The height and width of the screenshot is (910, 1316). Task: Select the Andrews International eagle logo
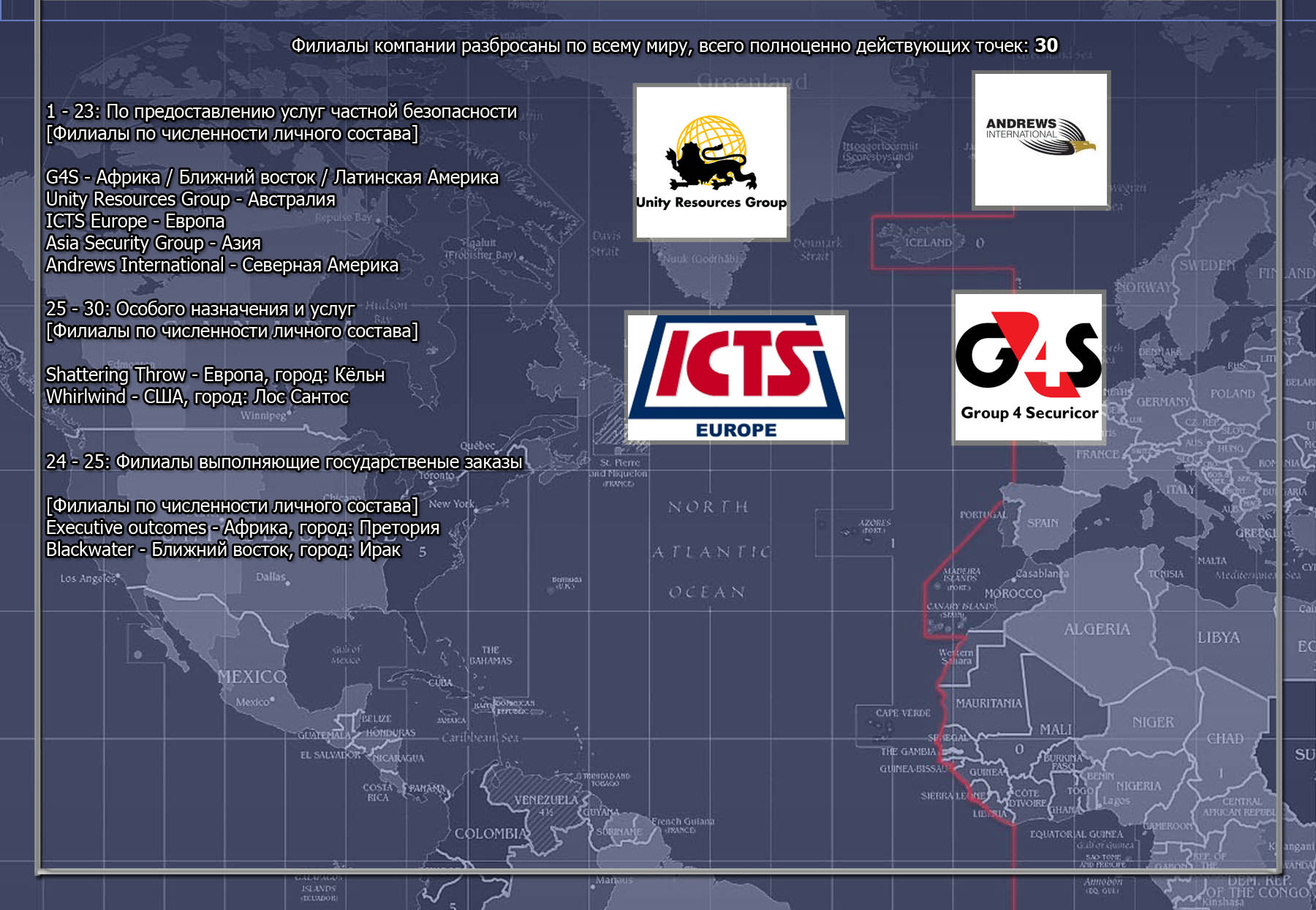pyautogui.click(x=1041, y=140)
